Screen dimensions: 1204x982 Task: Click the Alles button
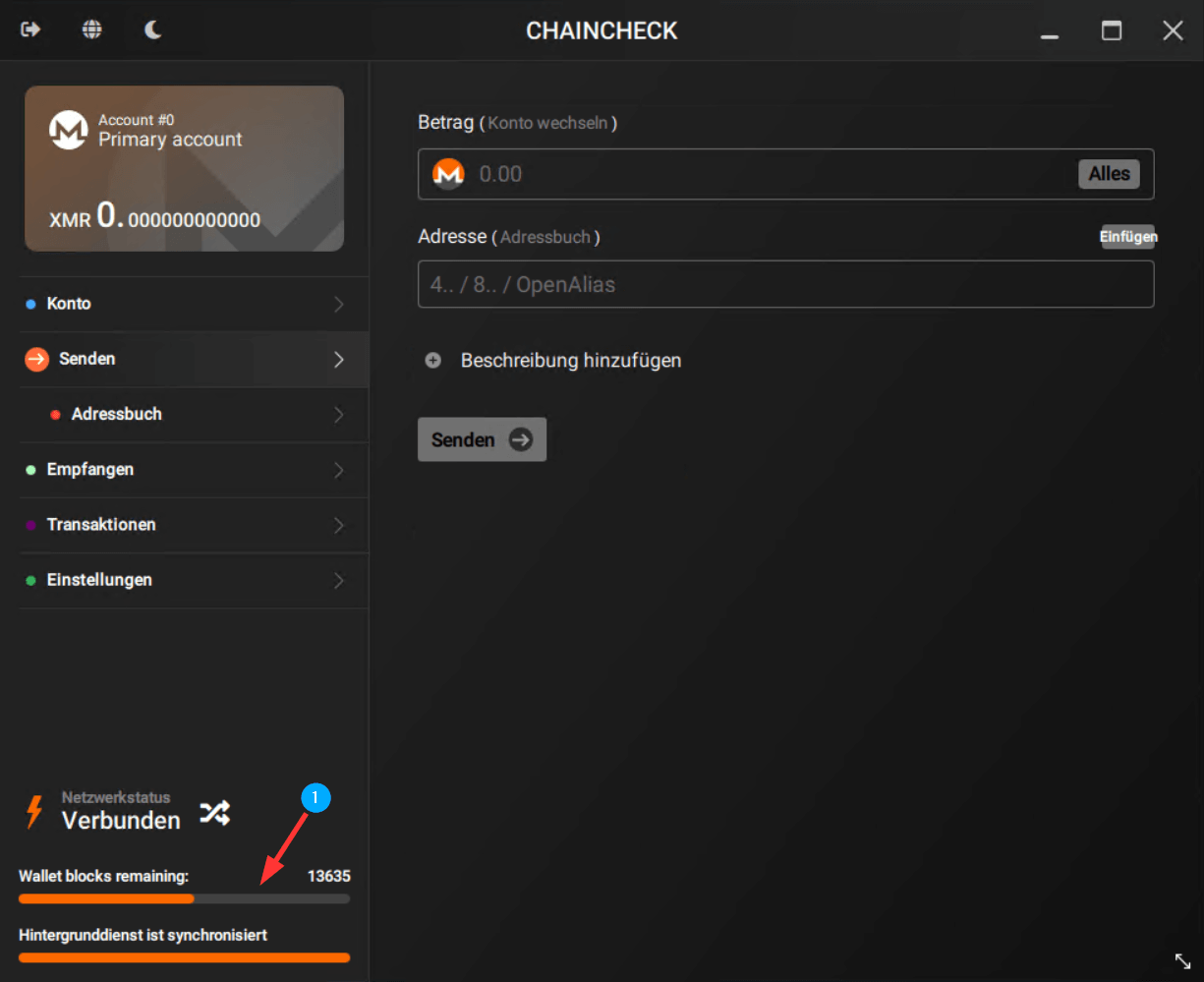[x=1109, y=174]
